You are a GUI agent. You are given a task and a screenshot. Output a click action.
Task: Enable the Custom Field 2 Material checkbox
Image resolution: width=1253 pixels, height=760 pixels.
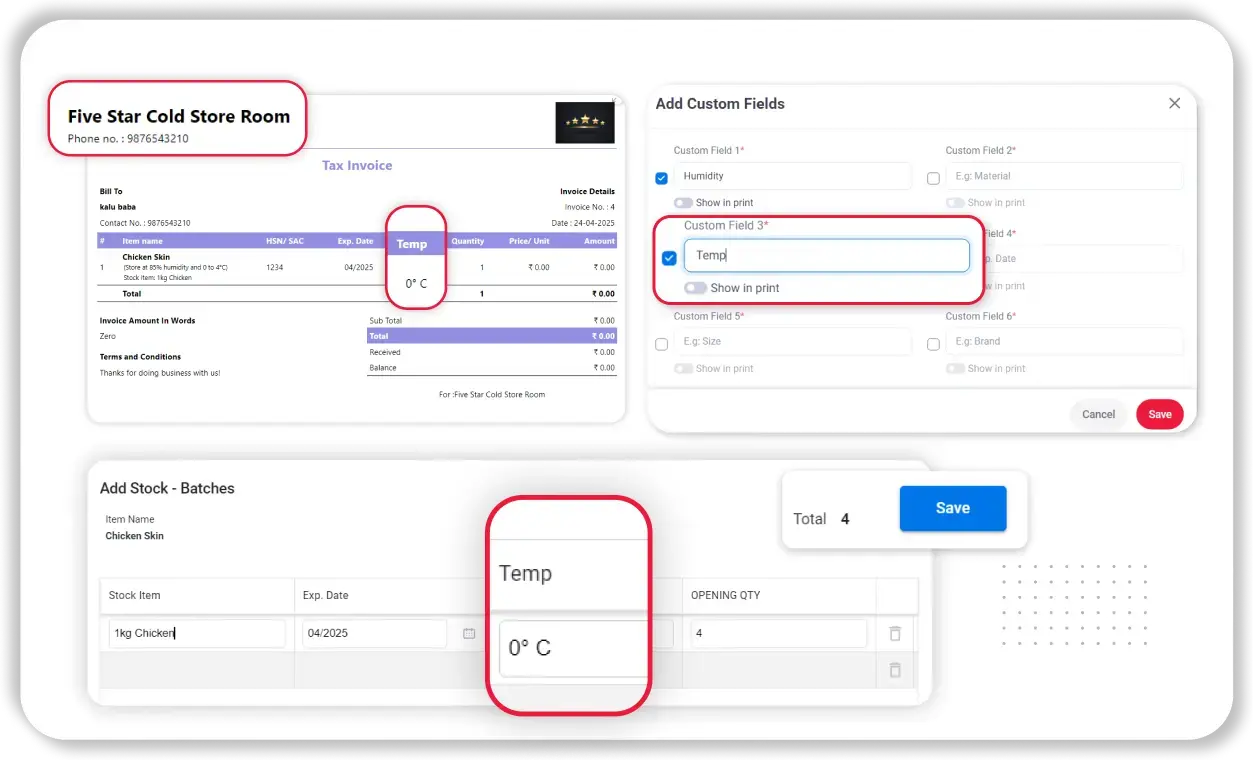[x=933, y=178]
